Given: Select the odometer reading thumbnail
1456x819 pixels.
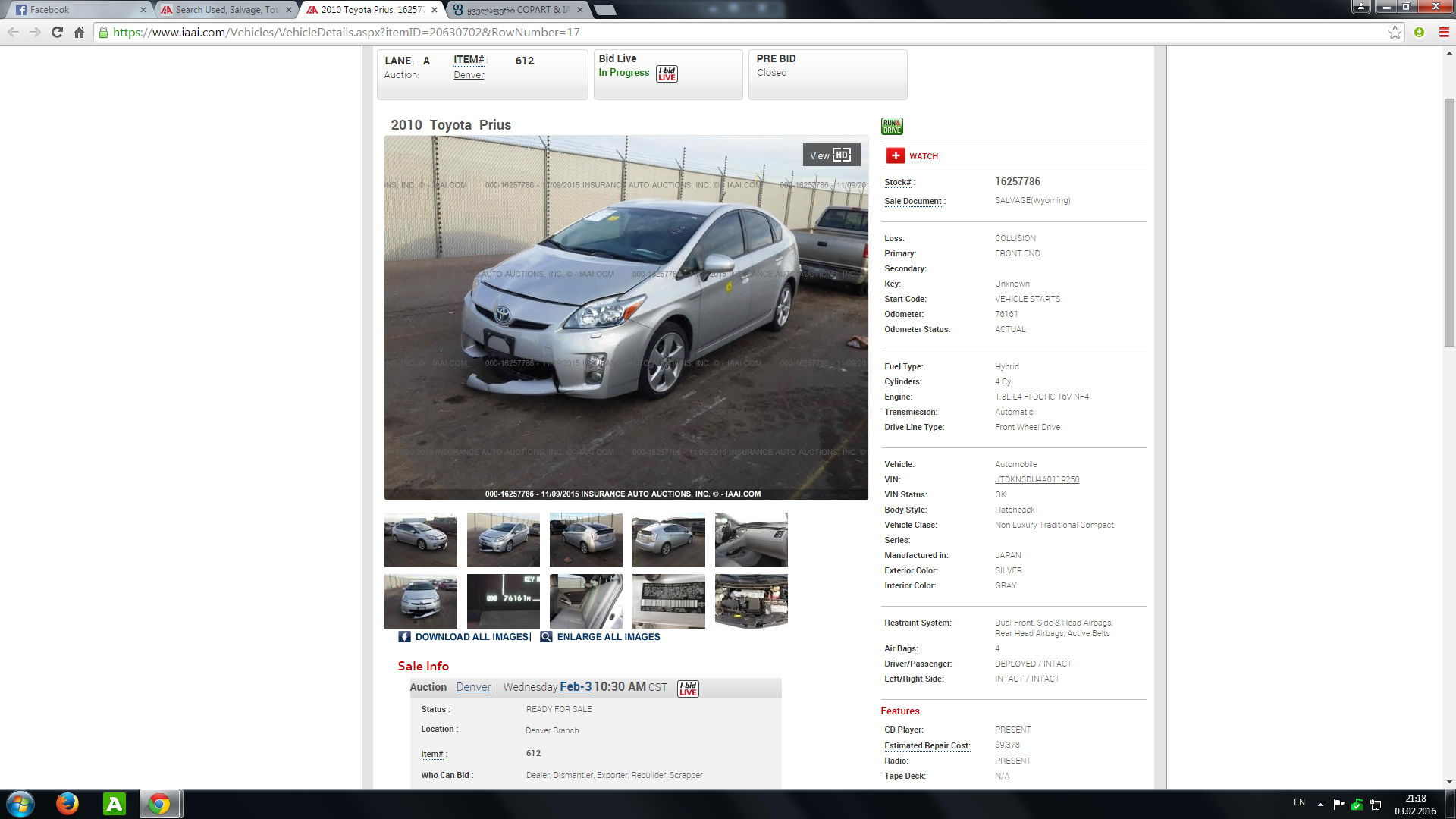Looking at the screenshot, I should (503, 601).
